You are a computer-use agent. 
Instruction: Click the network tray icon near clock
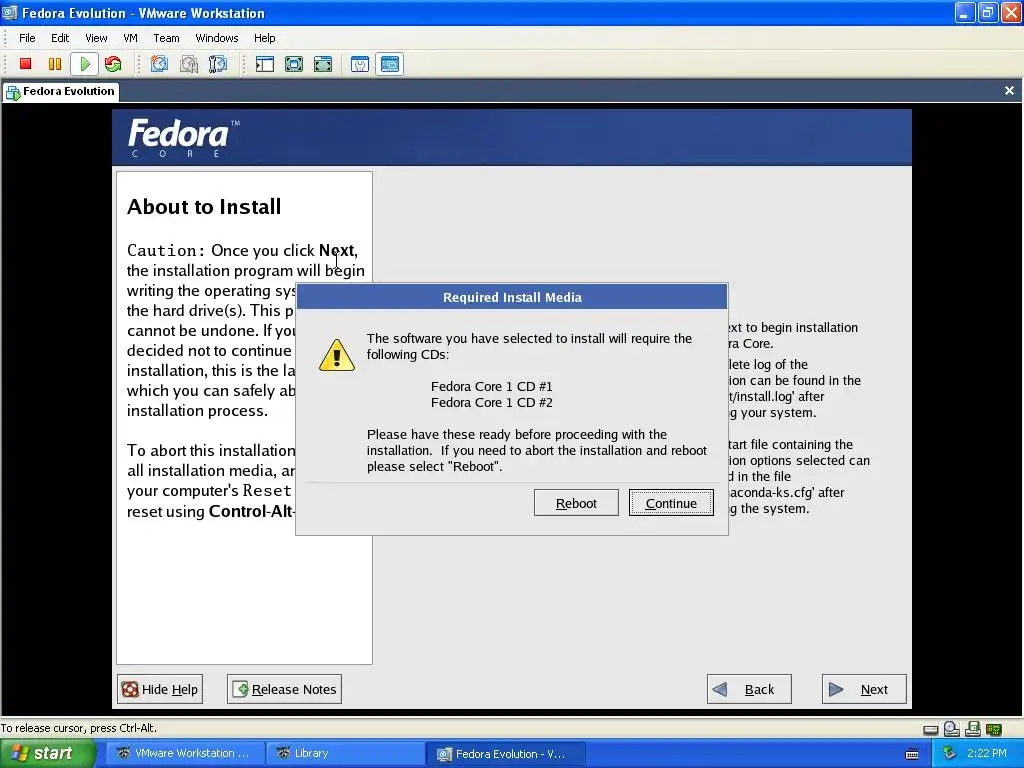click(x=950, y=754)
